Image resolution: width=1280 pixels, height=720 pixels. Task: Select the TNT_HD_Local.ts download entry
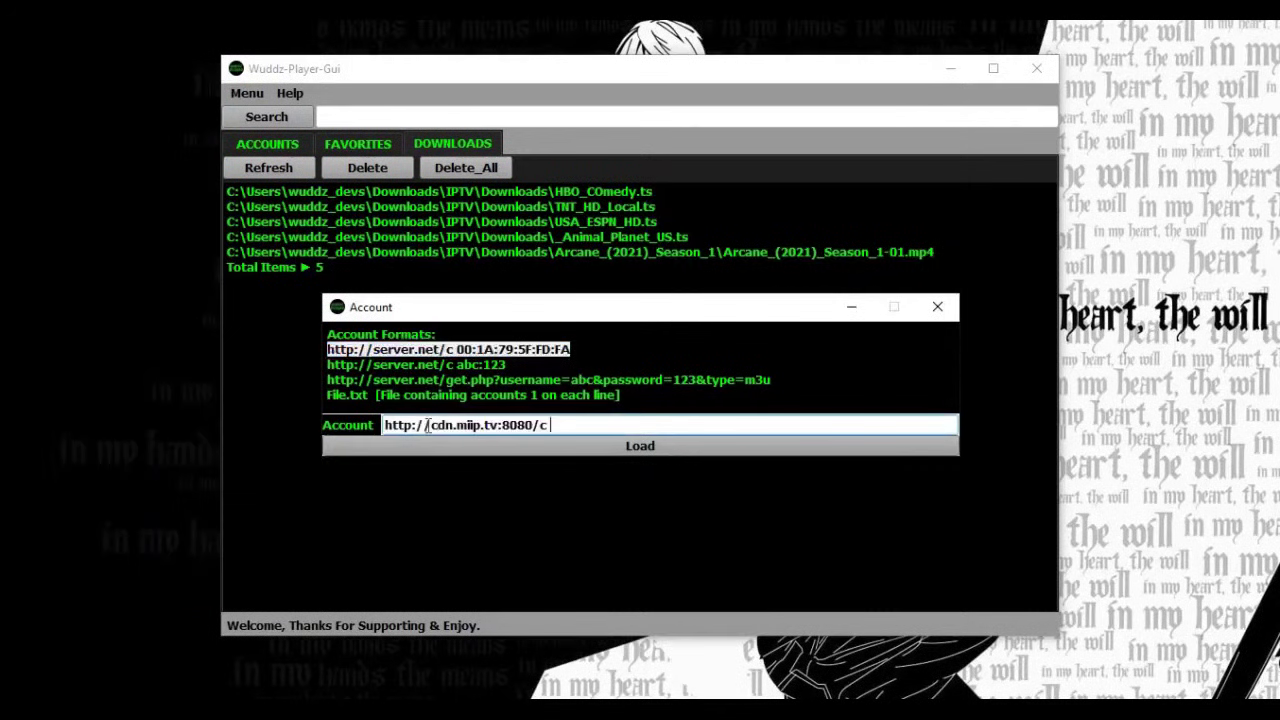pyautogui.click(x=441, y=206)
